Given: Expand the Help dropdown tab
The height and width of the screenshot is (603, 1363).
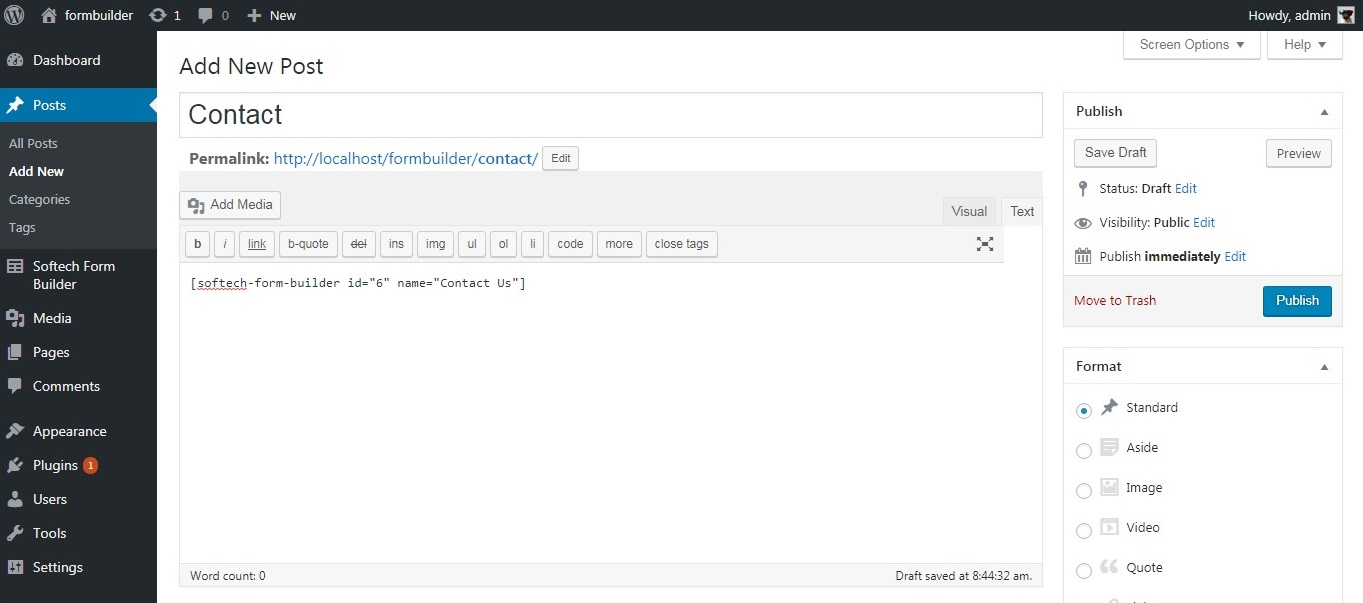Looking at the screenshot, I should point(1304,45).
